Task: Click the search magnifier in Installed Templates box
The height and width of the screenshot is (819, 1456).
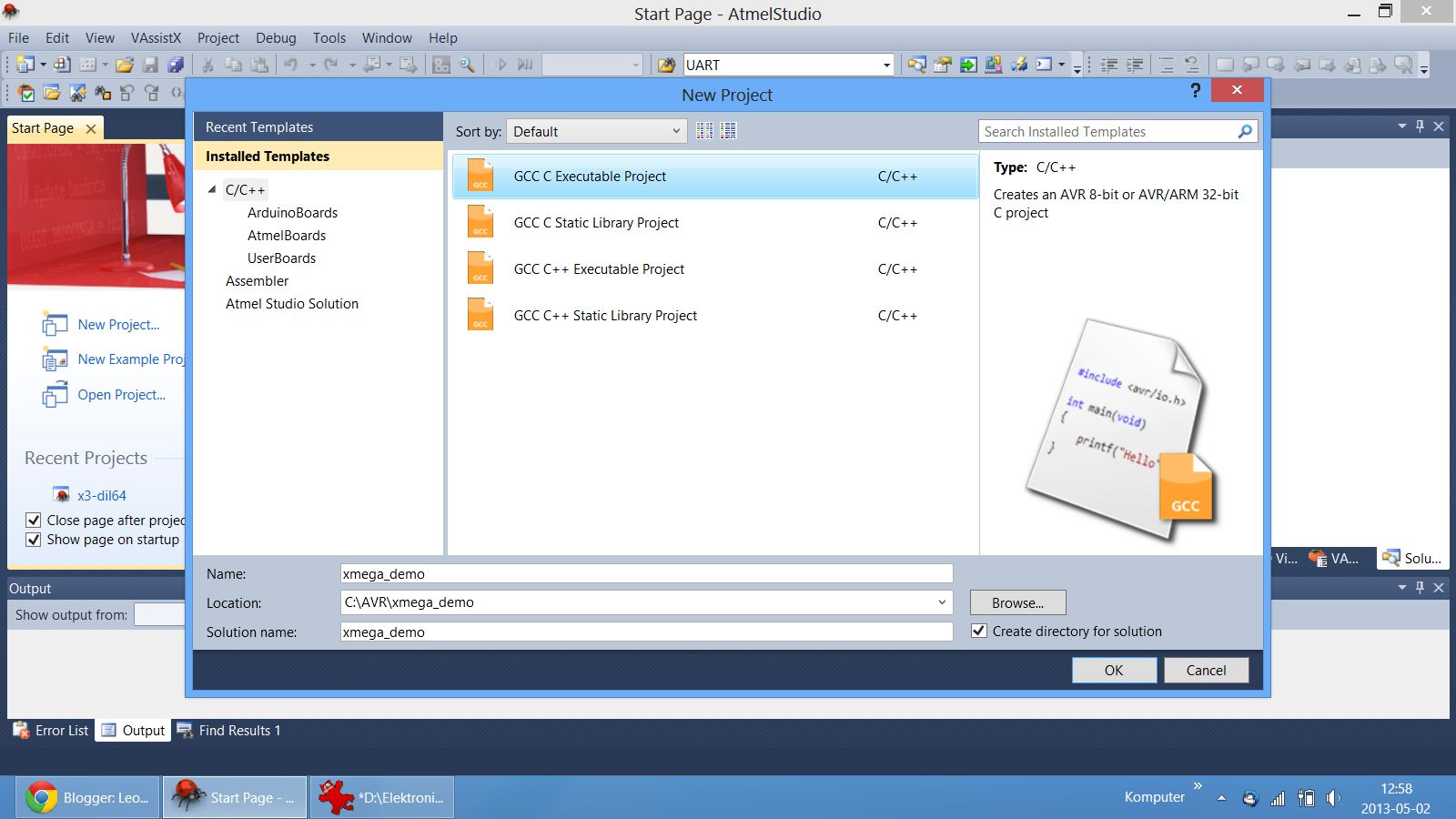Action: 1245,131
